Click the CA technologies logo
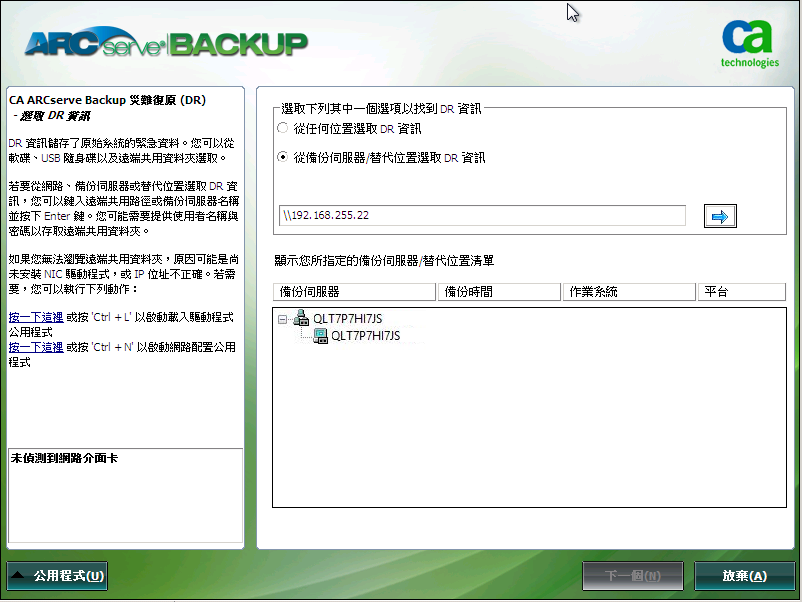802x602 pixels. coord(750,44)
